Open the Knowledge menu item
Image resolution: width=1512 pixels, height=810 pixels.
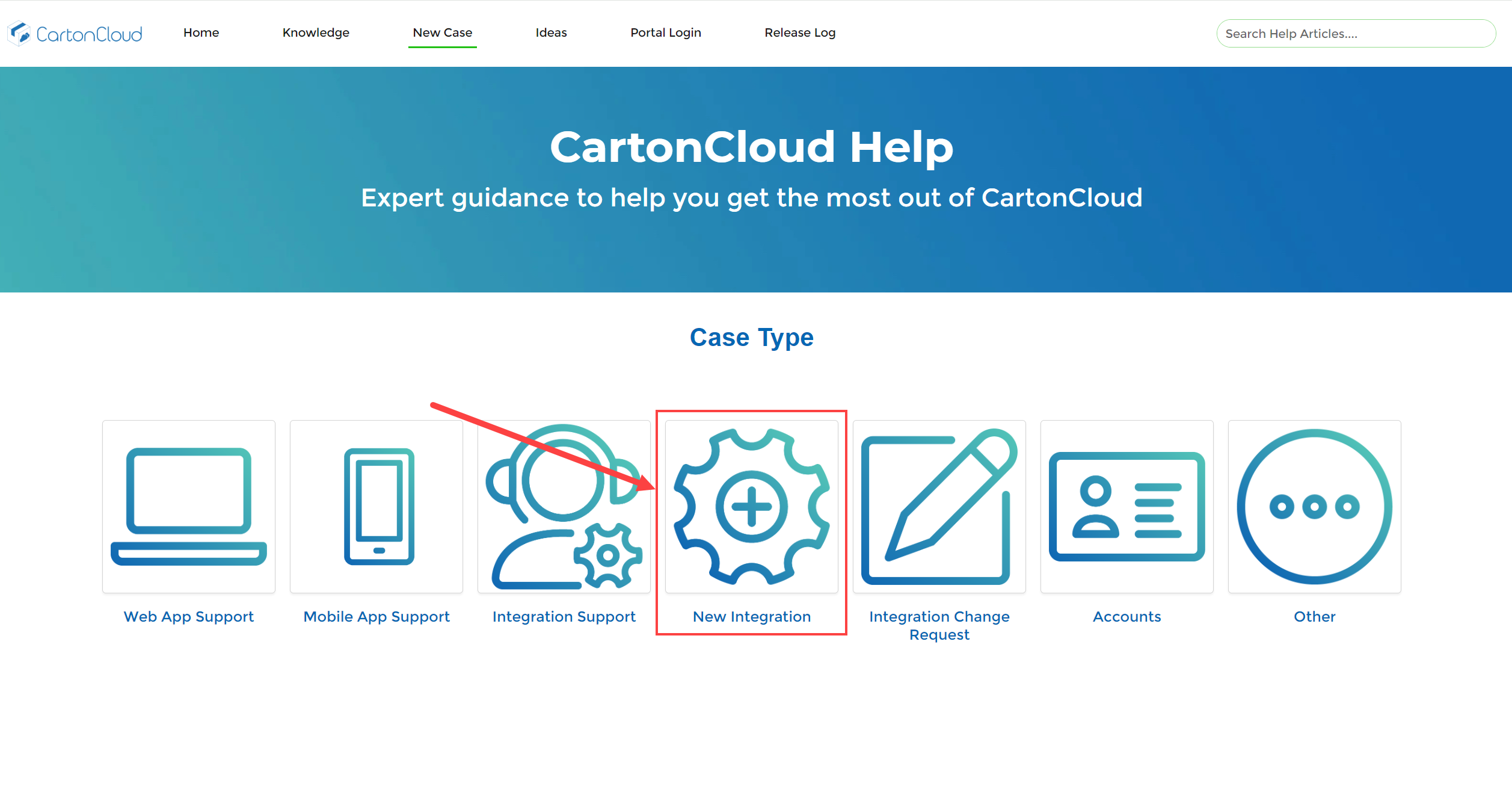click(x=316, y=32)
